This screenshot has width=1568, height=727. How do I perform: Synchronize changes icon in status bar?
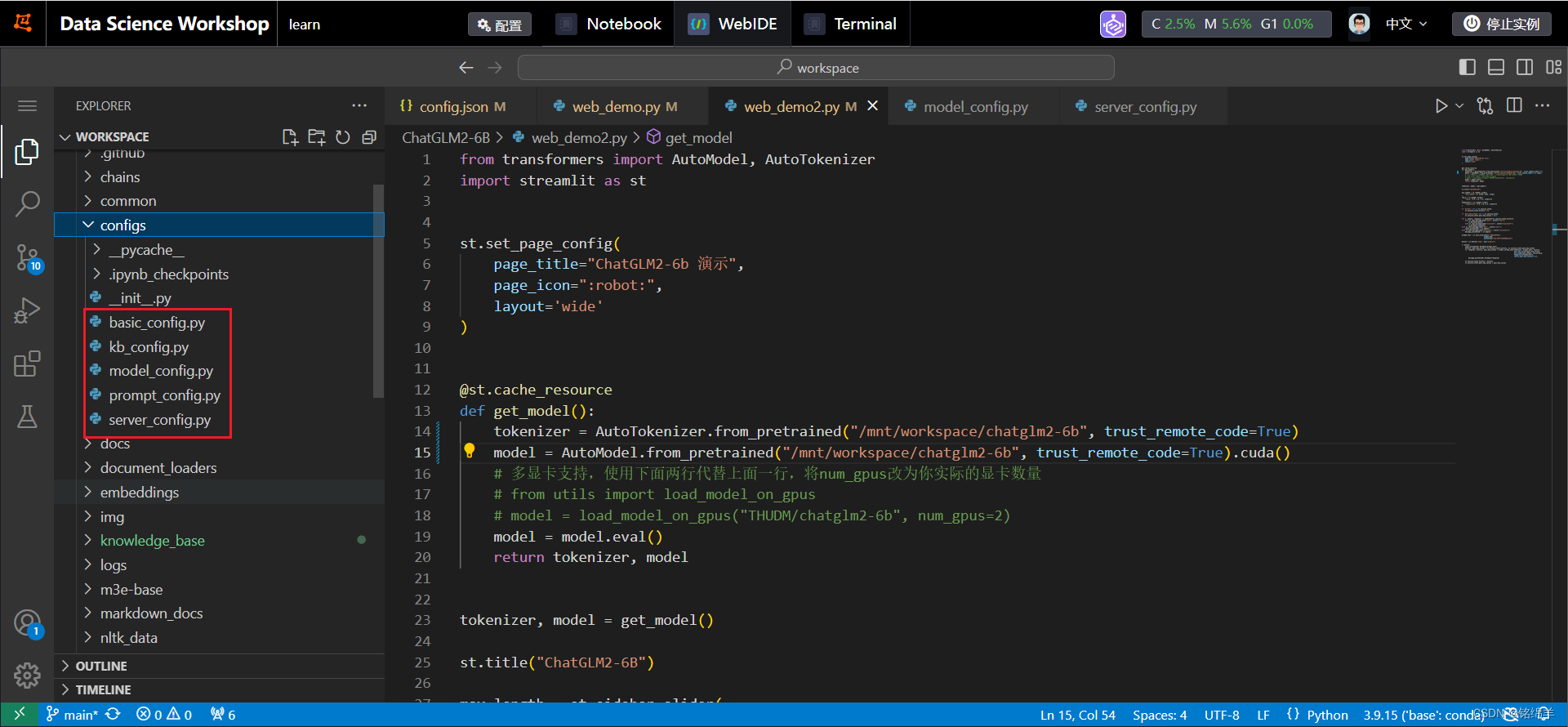click(113, 715)
